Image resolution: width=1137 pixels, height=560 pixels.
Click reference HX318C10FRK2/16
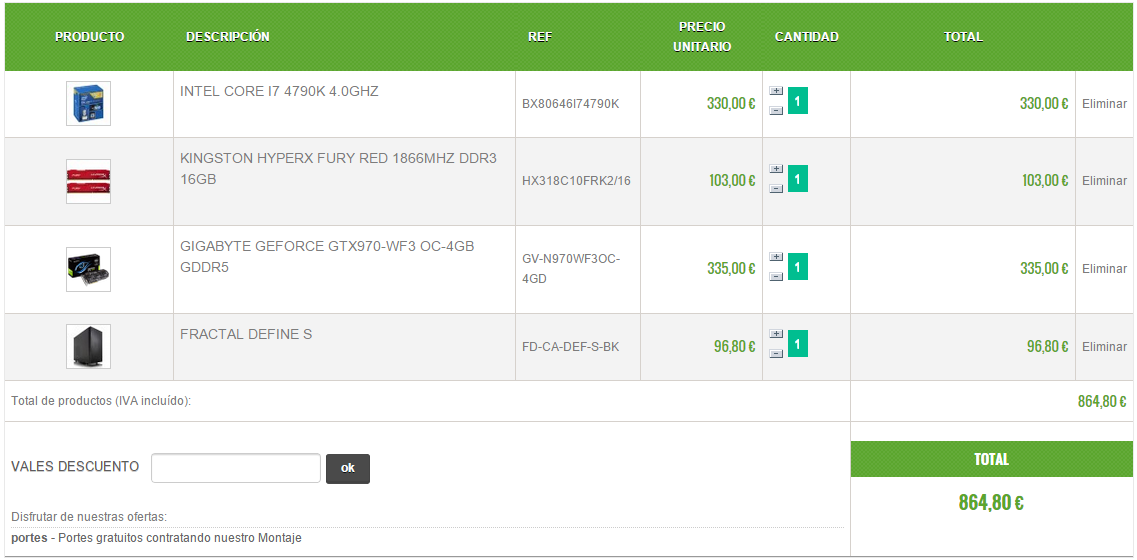coord(576,181)
